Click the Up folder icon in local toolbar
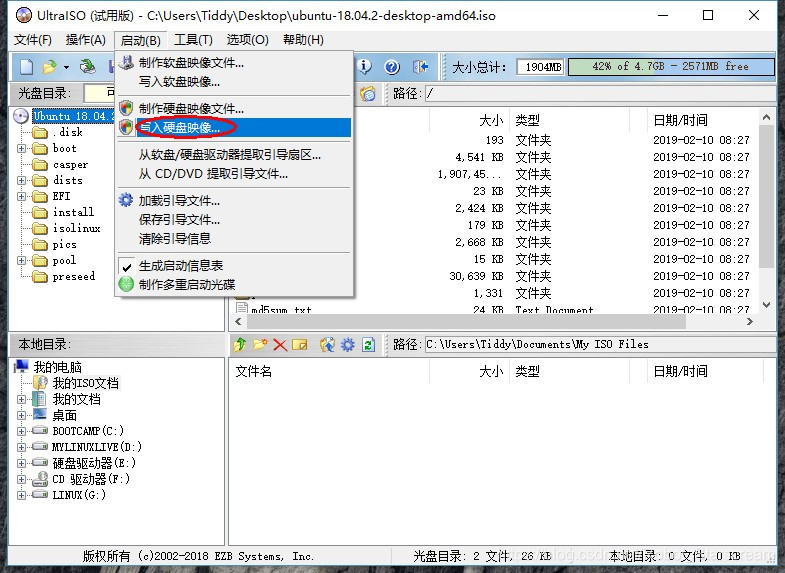Screen dimensions: 785x573 tap(240, 344)
